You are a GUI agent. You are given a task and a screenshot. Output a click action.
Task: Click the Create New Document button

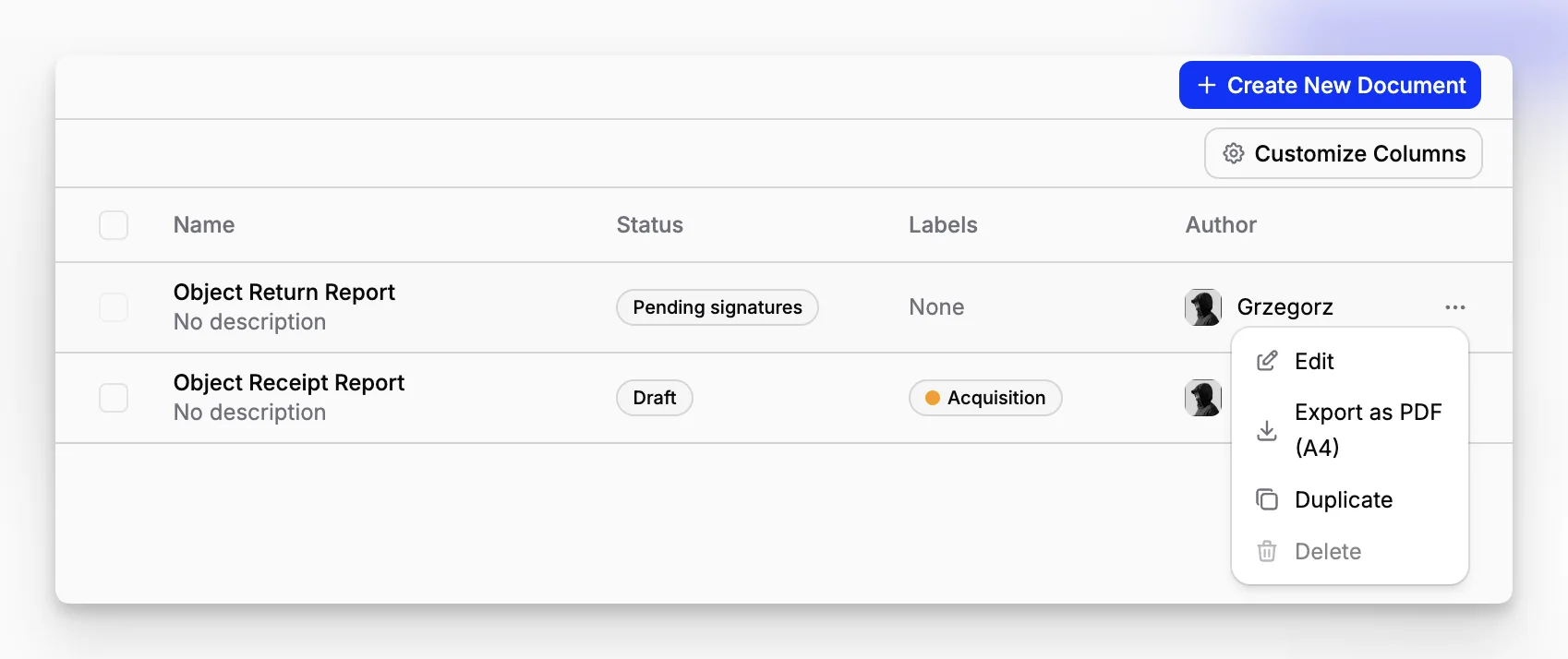(x=1330, y=85)
